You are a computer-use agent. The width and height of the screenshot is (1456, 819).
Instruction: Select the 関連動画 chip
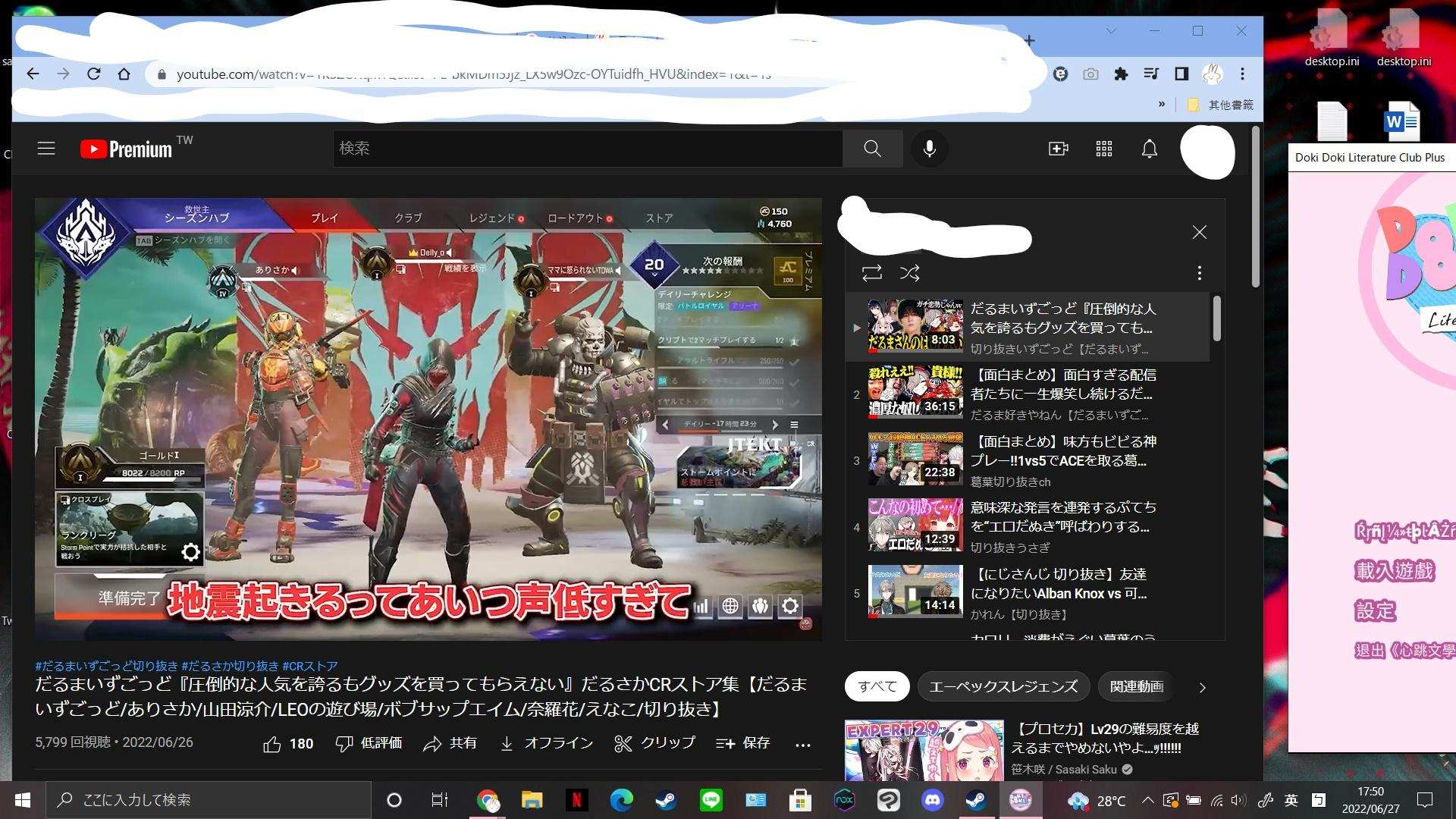pos(1136,686)
